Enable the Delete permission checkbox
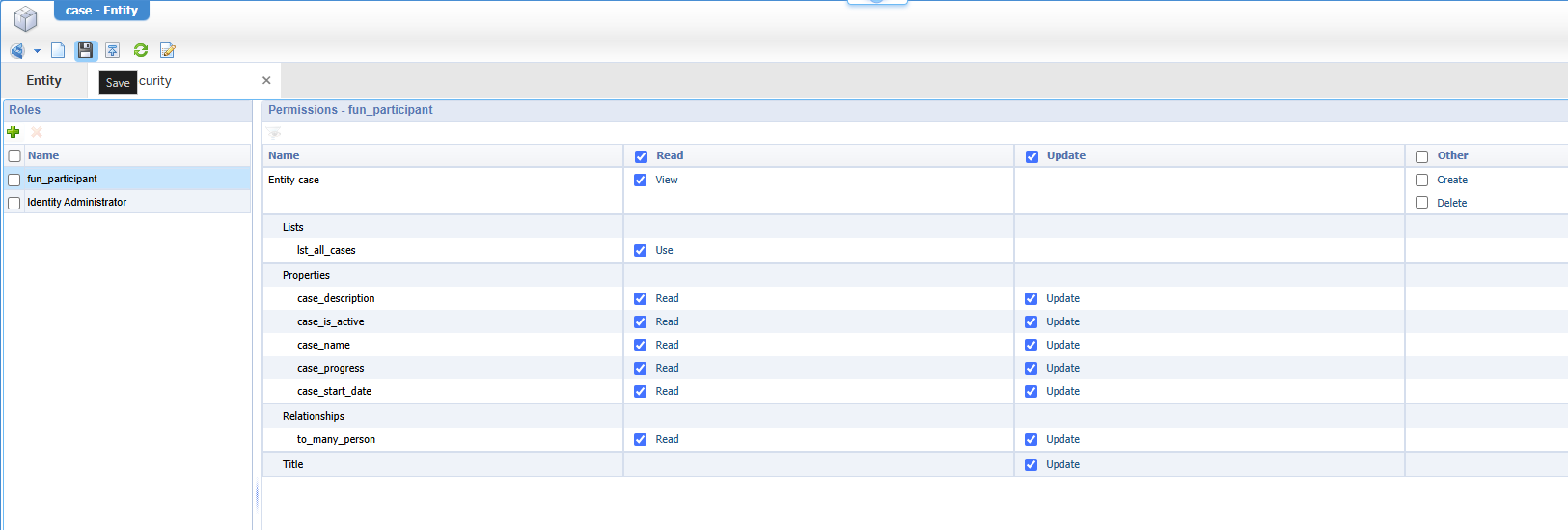 tap(1421, 203)
